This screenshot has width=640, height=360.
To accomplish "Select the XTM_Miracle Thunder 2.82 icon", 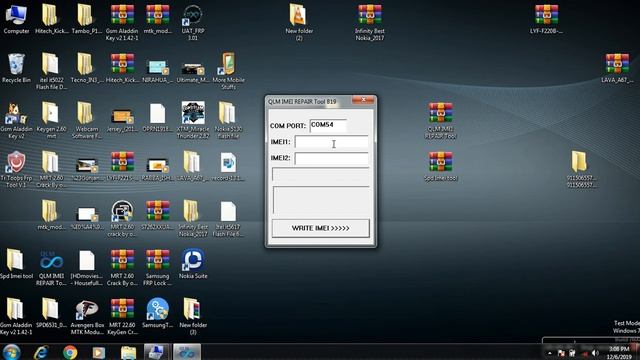I will 193,120.
